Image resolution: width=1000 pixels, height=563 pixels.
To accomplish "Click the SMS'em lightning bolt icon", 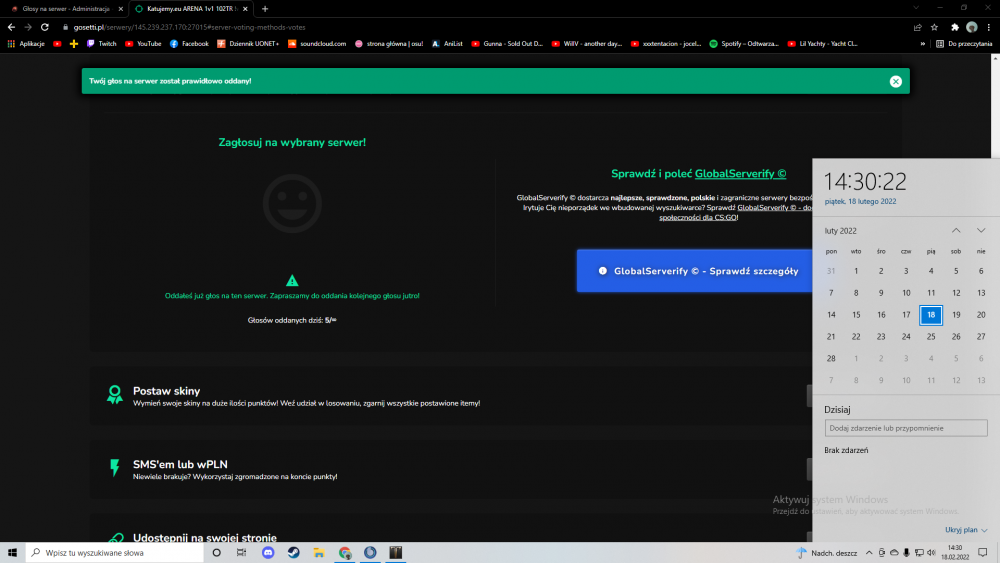I will (115, 468).
